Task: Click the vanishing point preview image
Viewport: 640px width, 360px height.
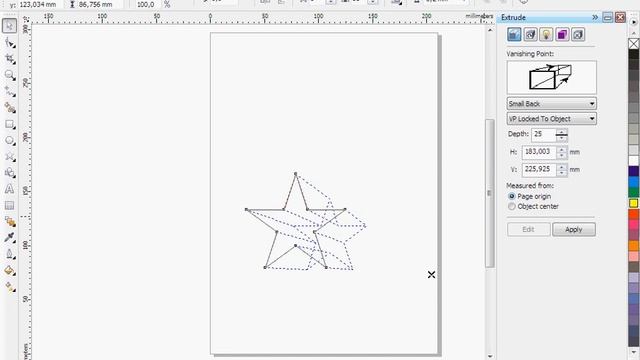Action: [x=551, y=78]
